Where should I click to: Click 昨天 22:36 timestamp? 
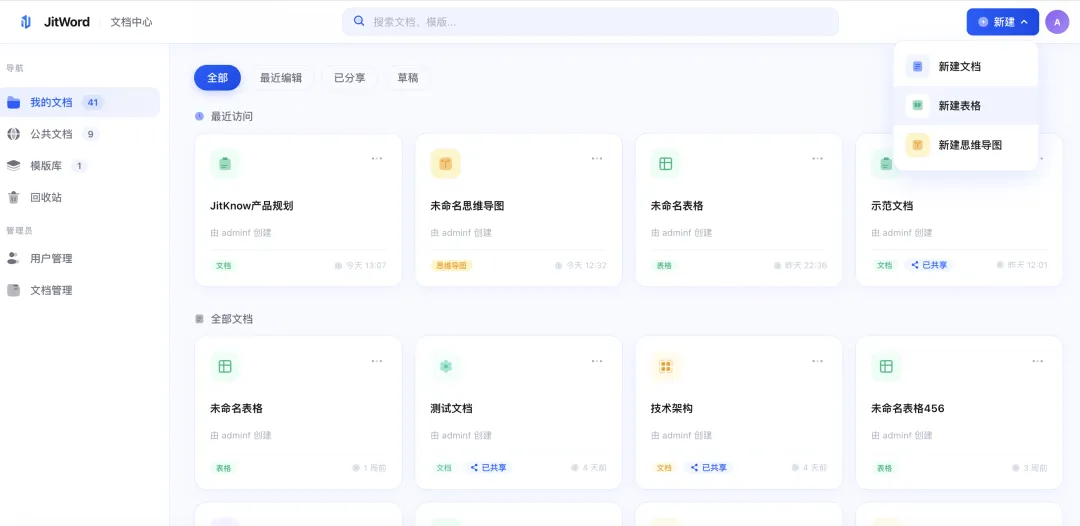pos(801,265)
